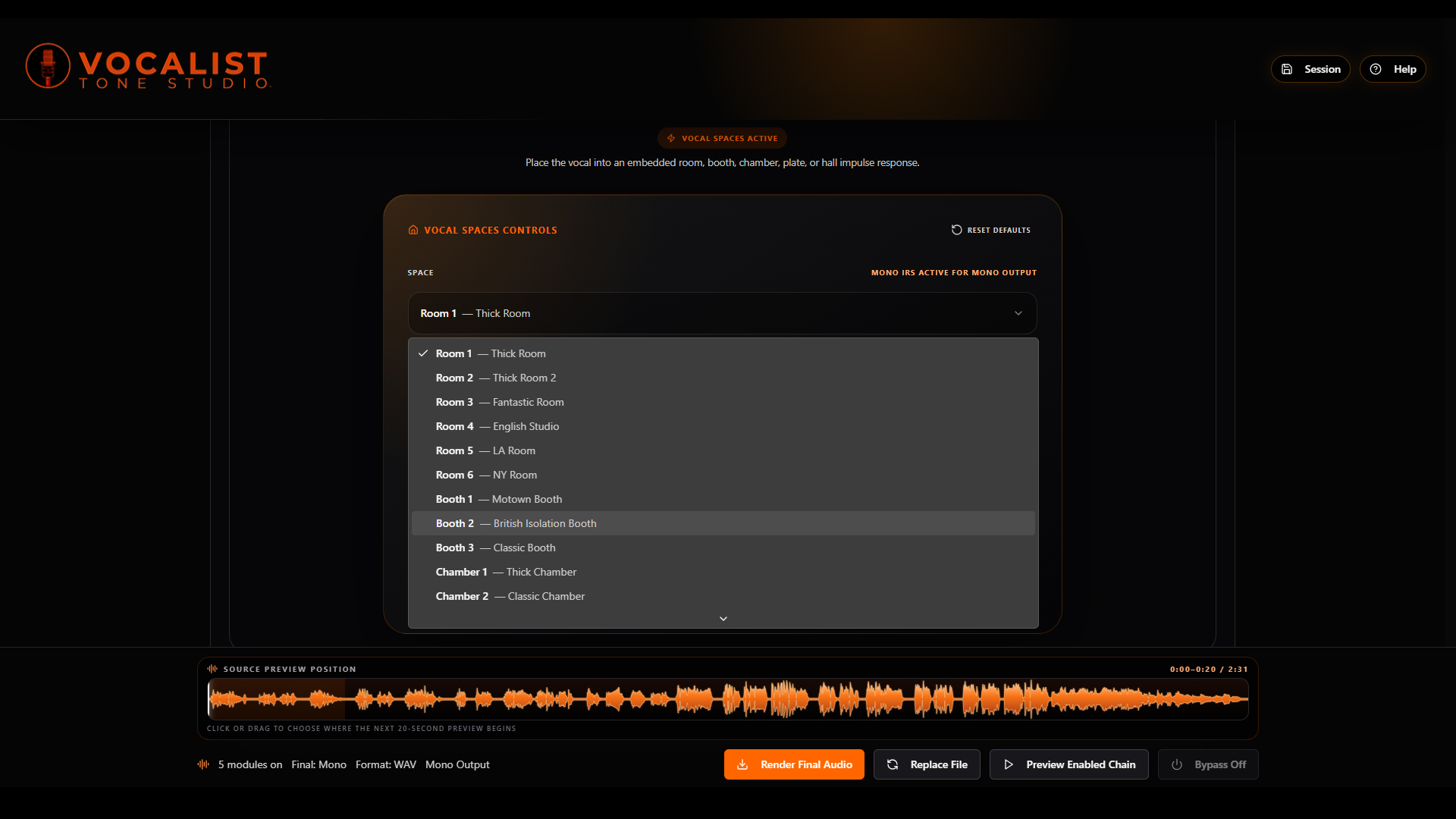
Task: Click the 'Final: Mono' status text
Action: [318, 764]
